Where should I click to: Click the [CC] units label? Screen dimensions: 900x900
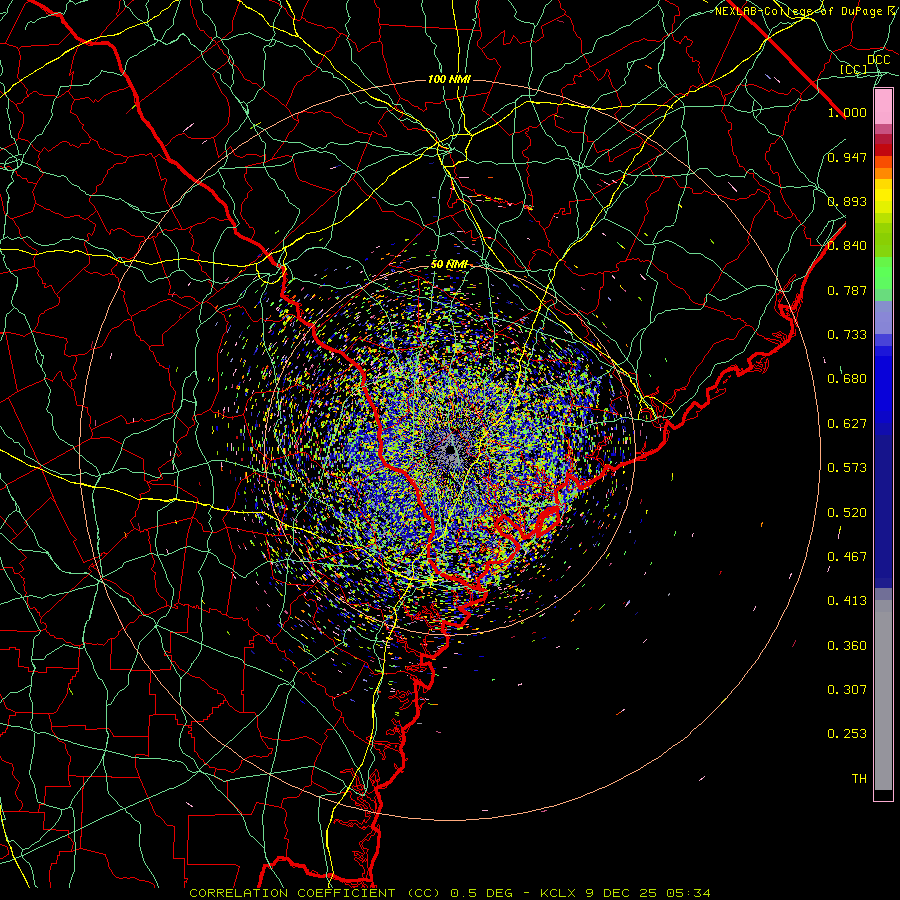click(853, 69)
